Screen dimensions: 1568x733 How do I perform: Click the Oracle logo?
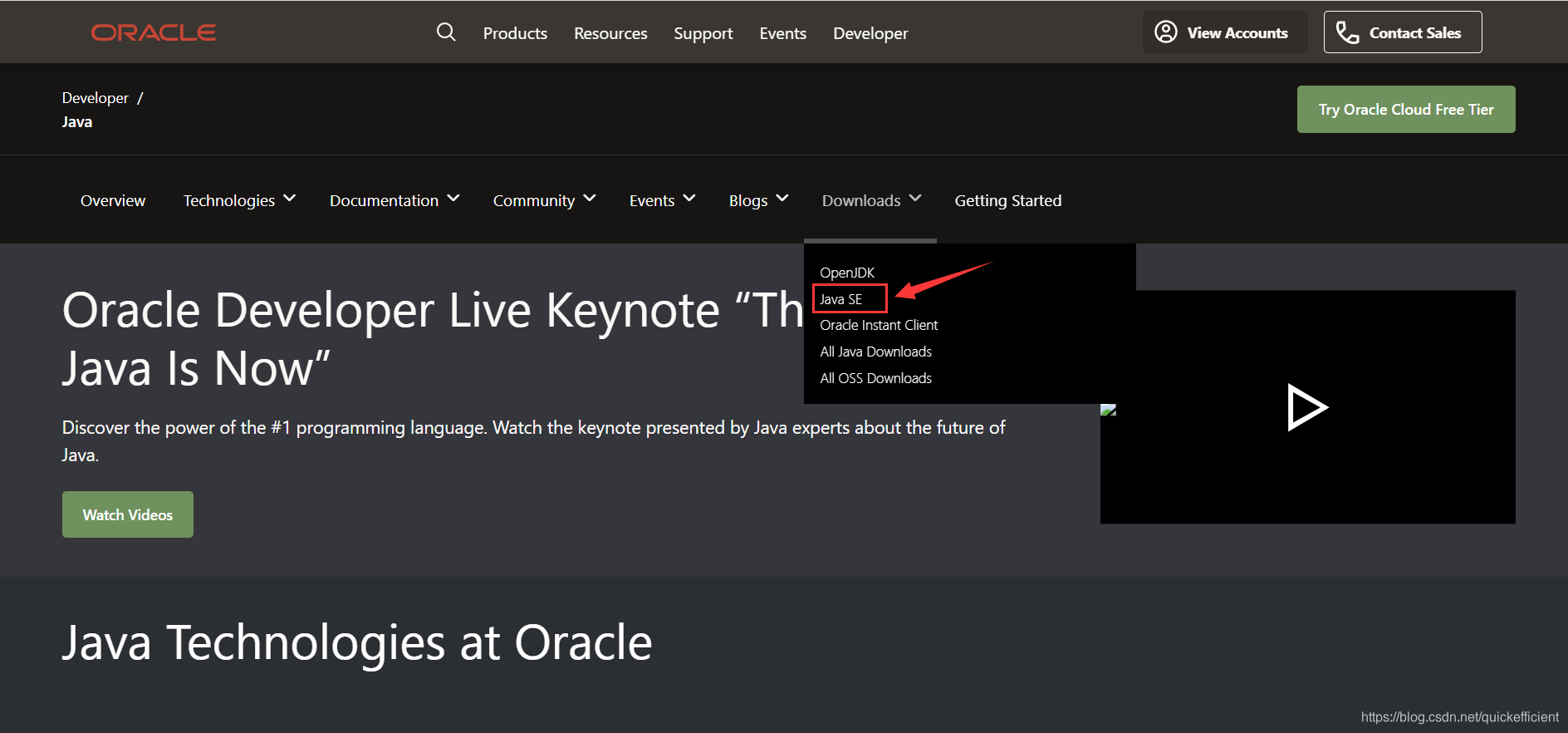(x=154, y=32)
